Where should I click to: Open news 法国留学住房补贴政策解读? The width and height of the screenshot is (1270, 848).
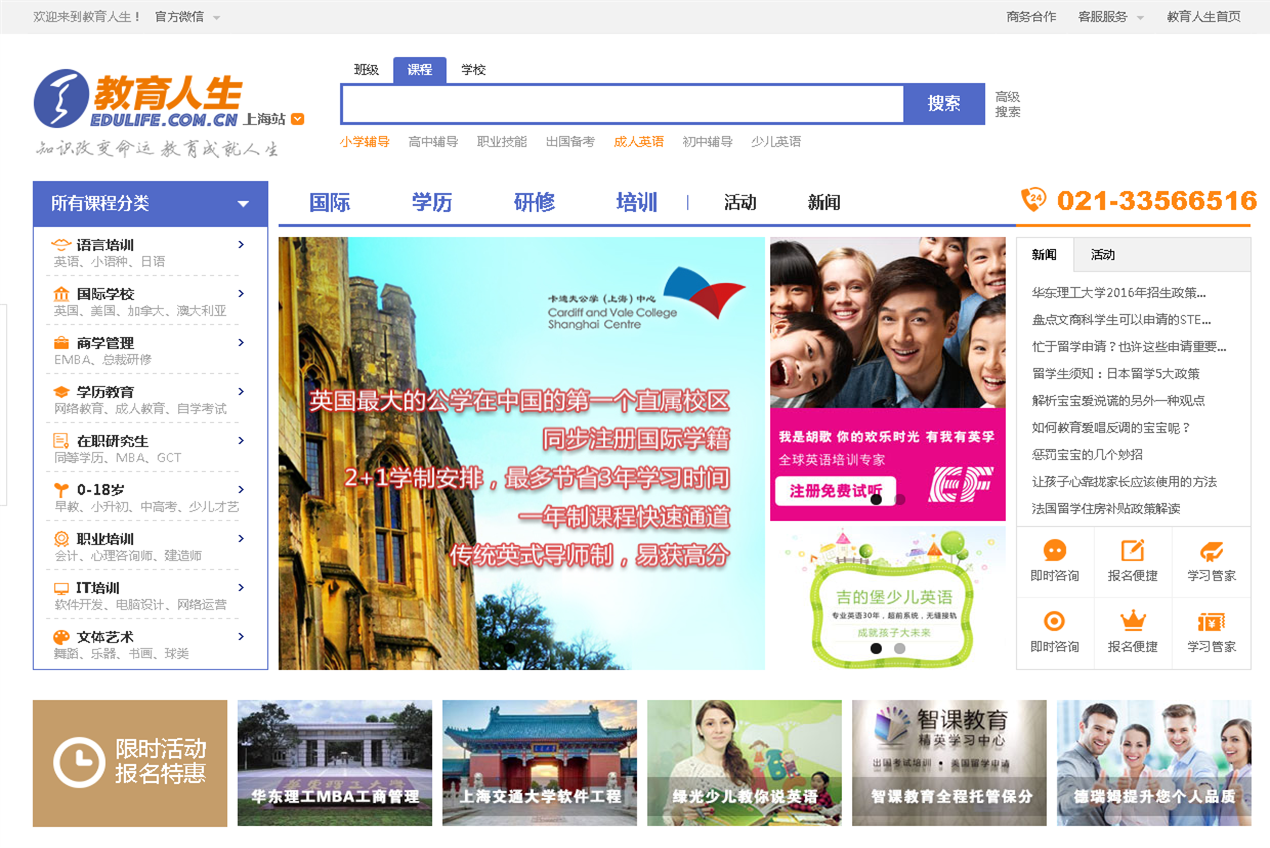pos(1106,509)
